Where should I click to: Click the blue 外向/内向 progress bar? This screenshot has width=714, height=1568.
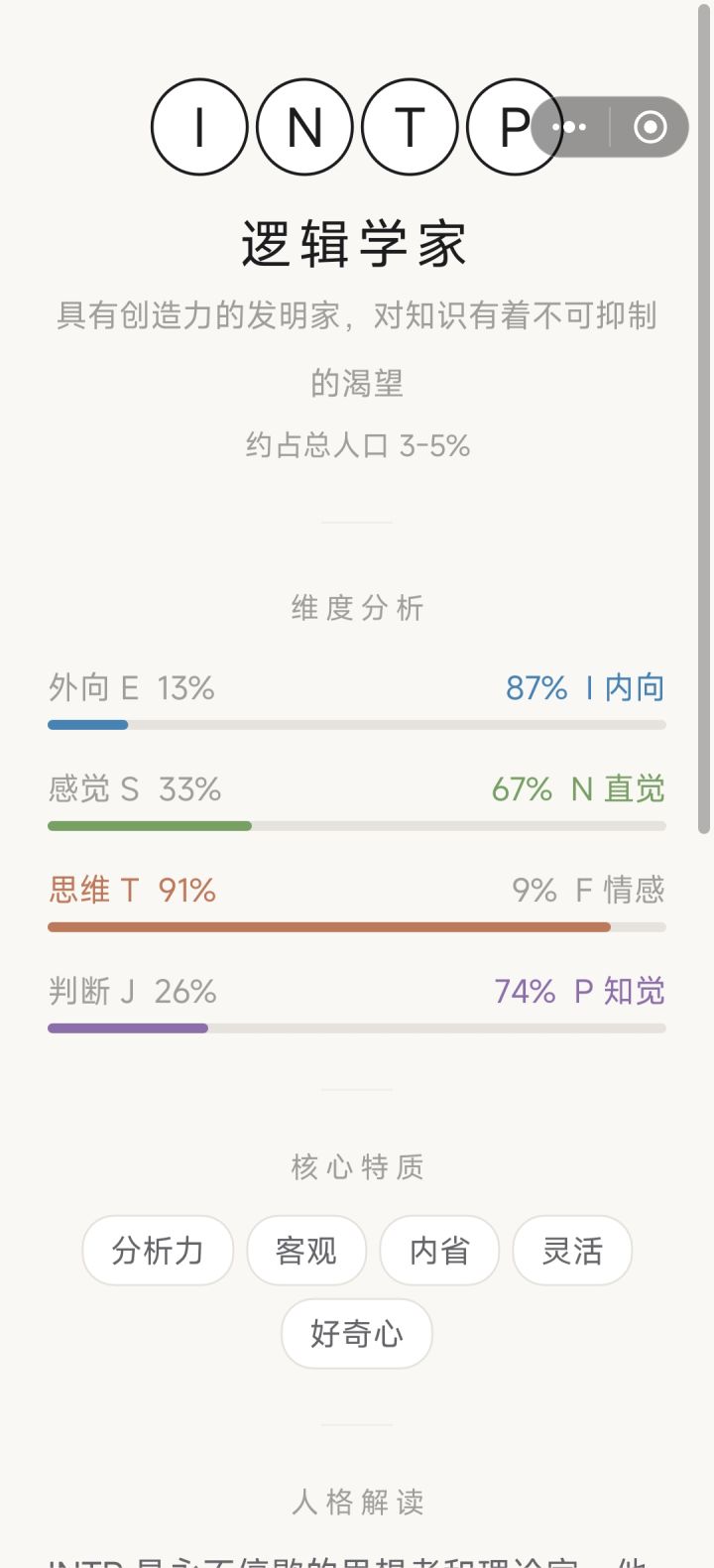pyautogui.click(x=357, y=725)
